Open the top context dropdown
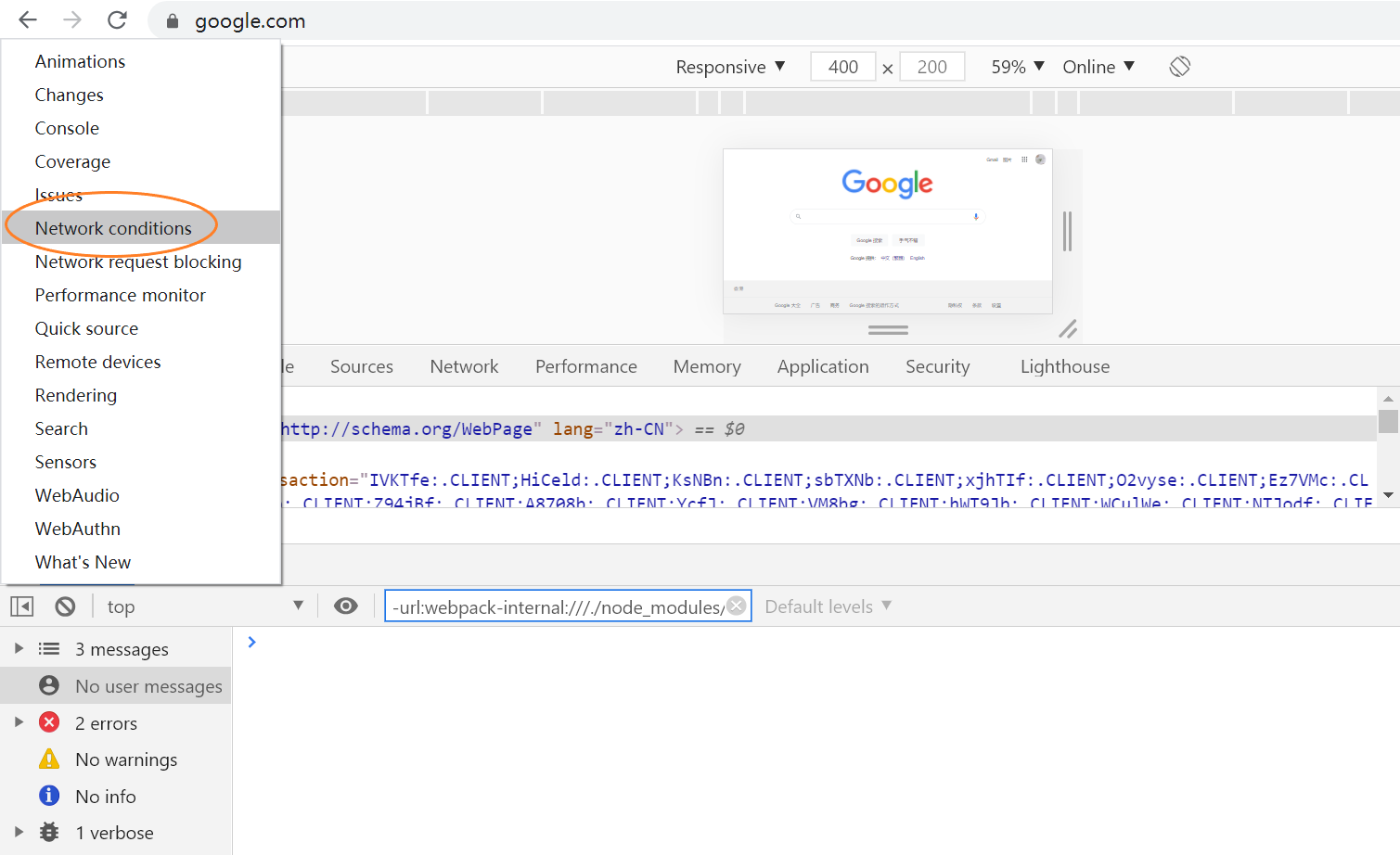1400x855 pixels. (x=204, y=606)
